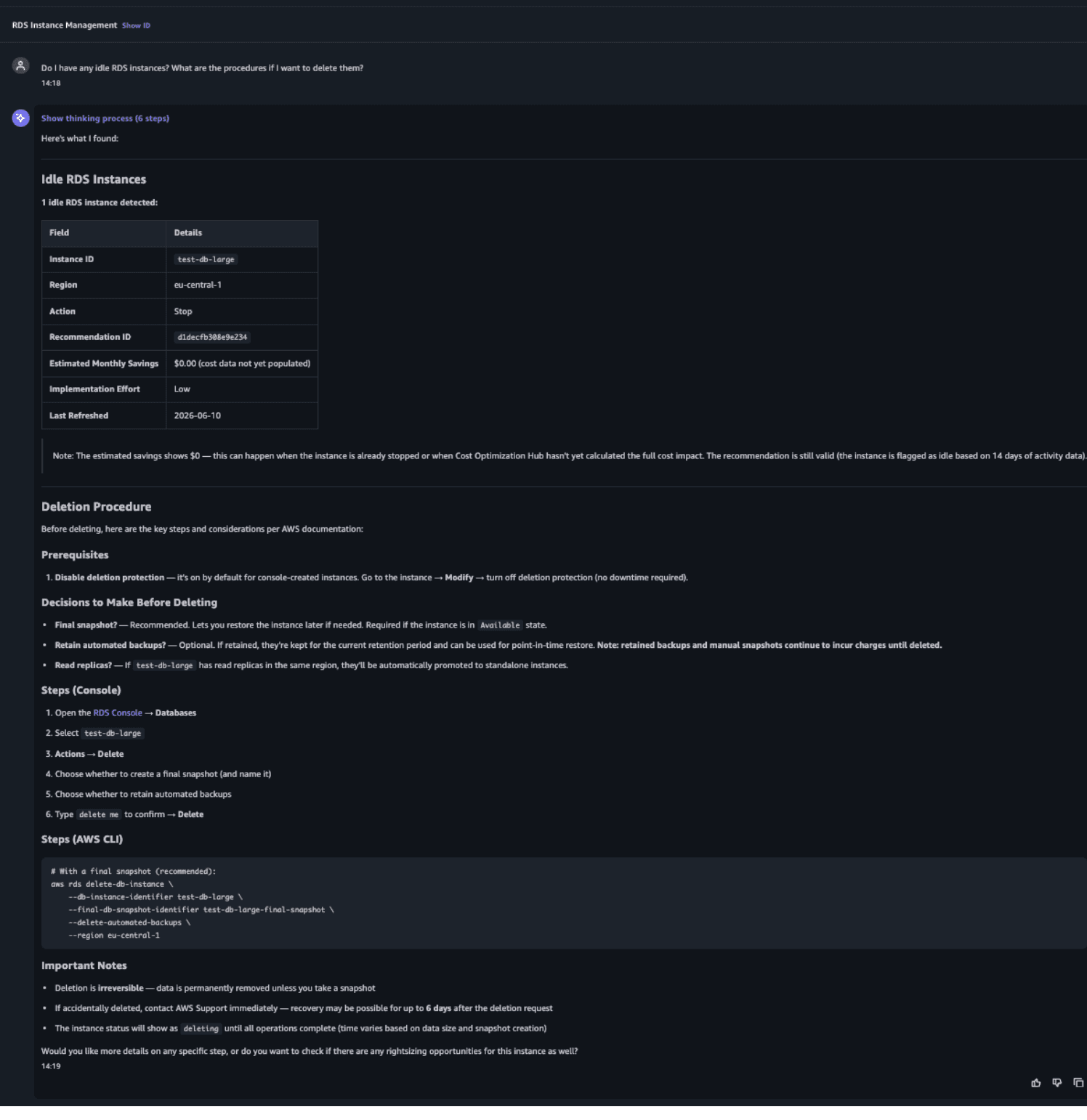Click the RDS Instance Management title
Image resolution: width=1087 pixels, height=1120 pixels.
pos(64,25)
